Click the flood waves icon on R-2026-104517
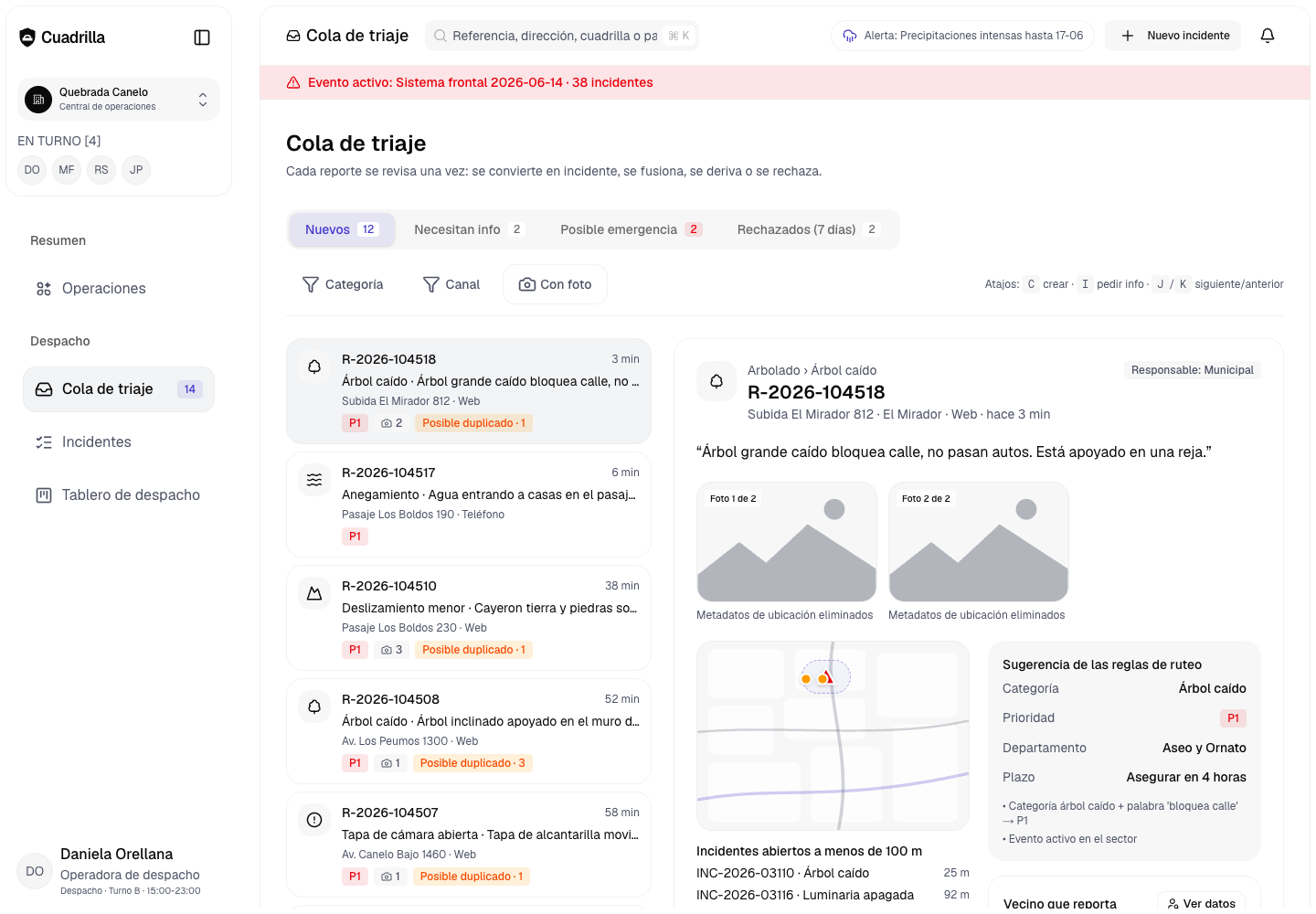Viewport: 1316px width, 914px height. (x=314, y=480)
